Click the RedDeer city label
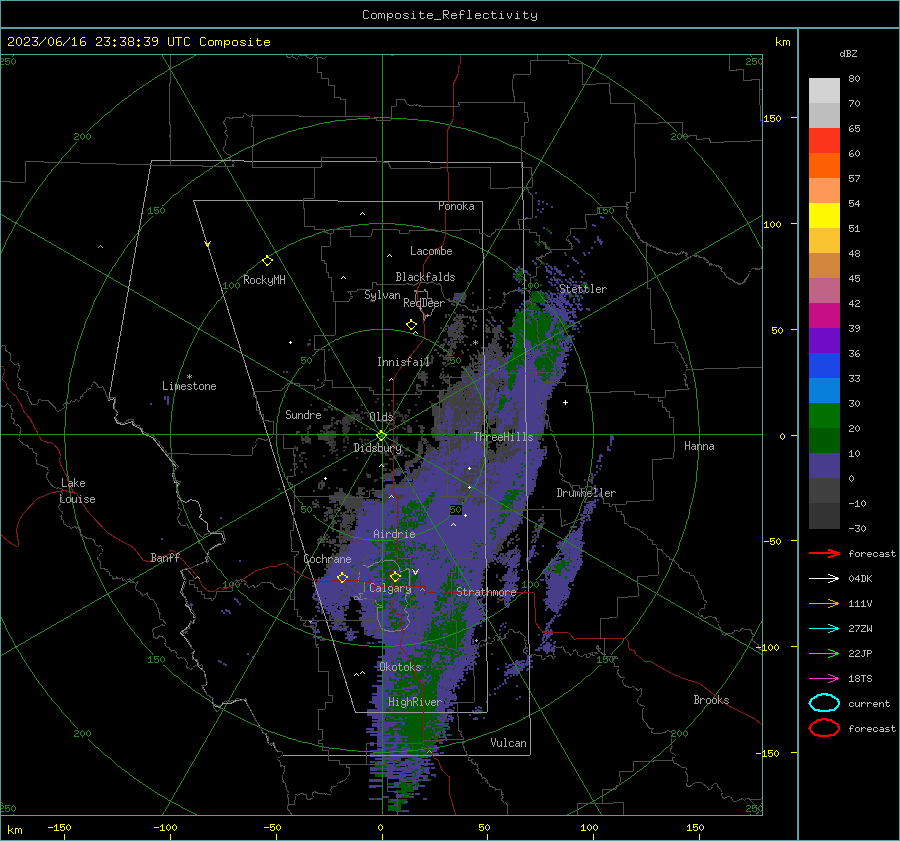Viewport: 900px width, 841px height. 424,303
